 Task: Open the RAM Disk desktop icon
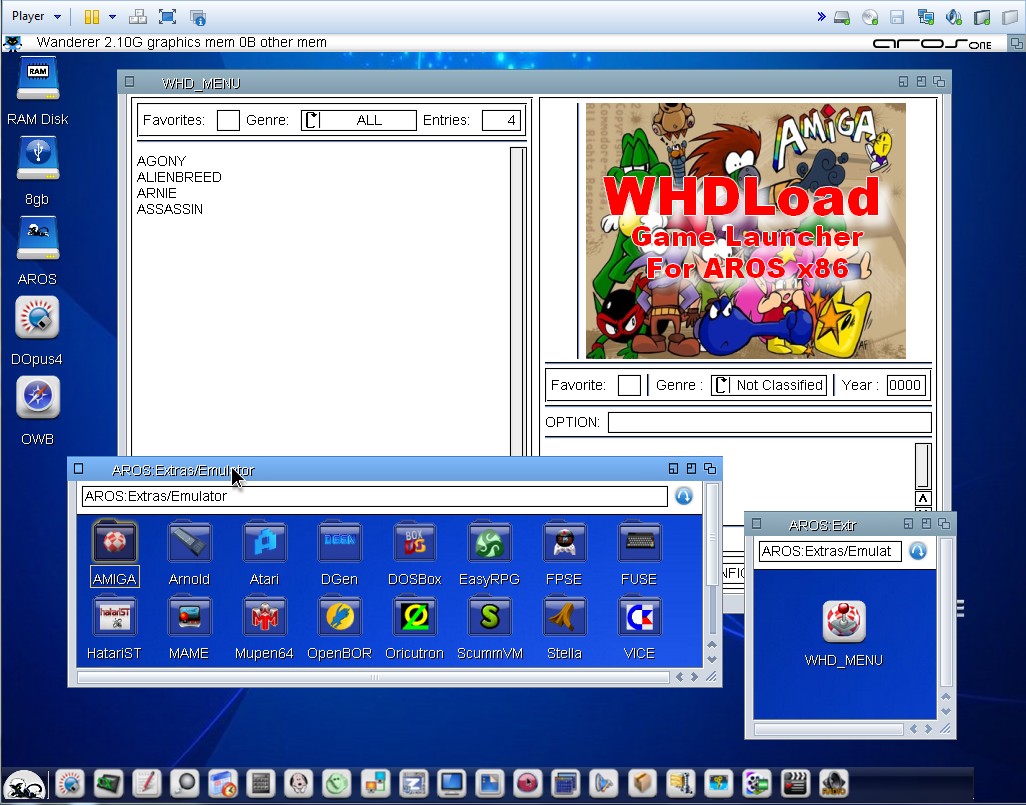(x=37, y=79)
